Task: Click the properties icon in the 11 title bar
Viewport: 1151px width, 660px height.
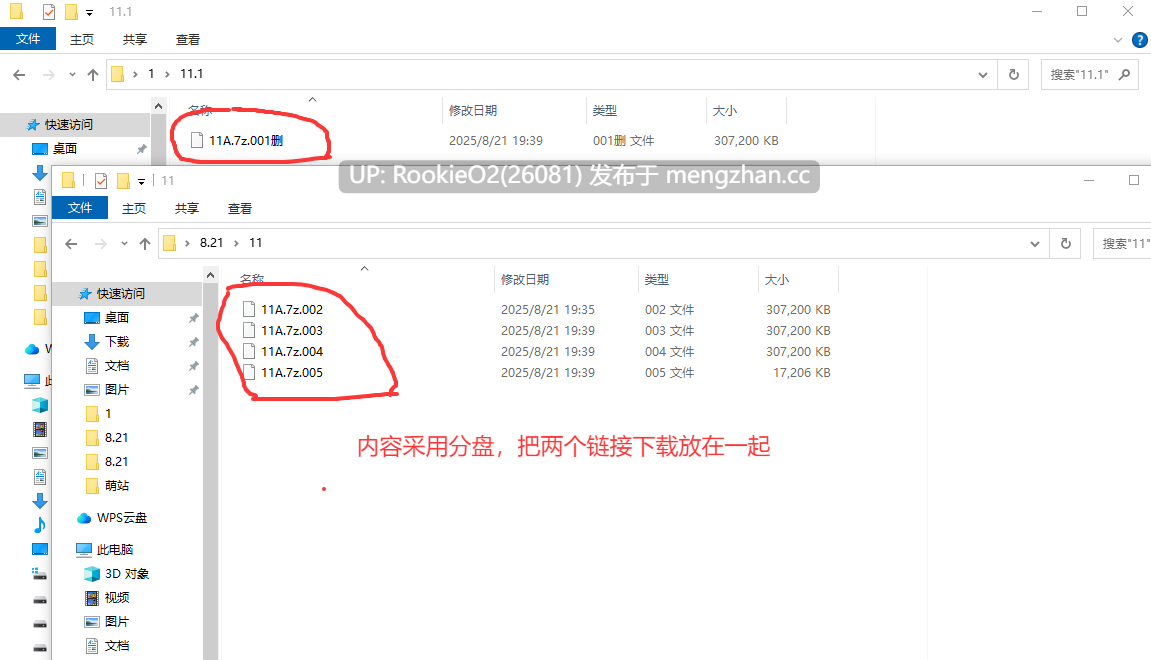Action: tap(101, 181)
